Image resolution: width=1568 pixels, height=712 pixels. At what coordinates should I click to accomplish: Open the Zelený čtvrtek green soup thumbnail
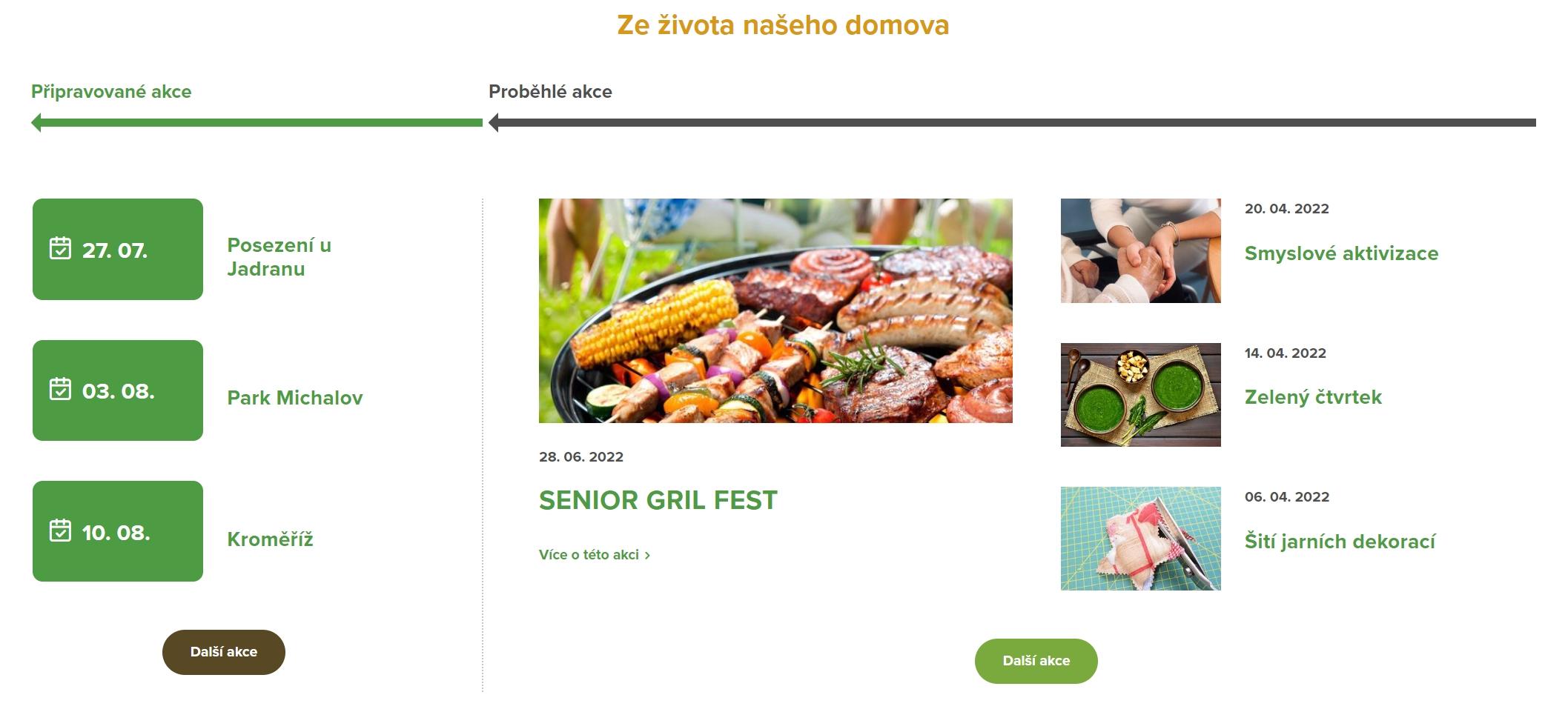[x=1141, y=395]
